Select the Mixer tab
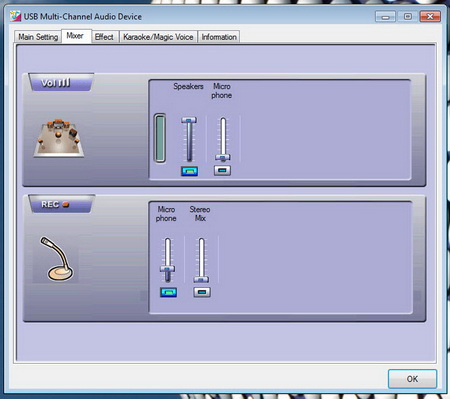 pos(75,36)
